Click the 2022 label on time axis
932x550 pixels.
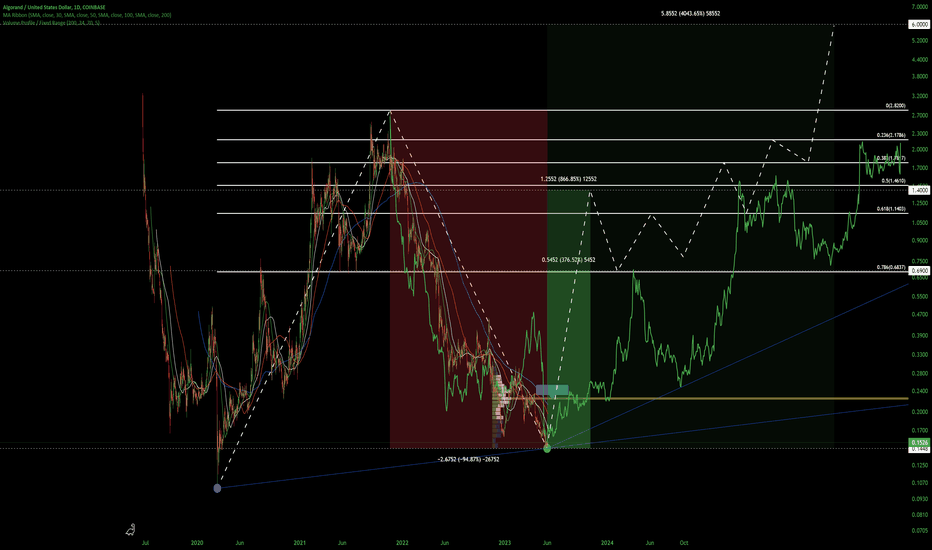402,543
